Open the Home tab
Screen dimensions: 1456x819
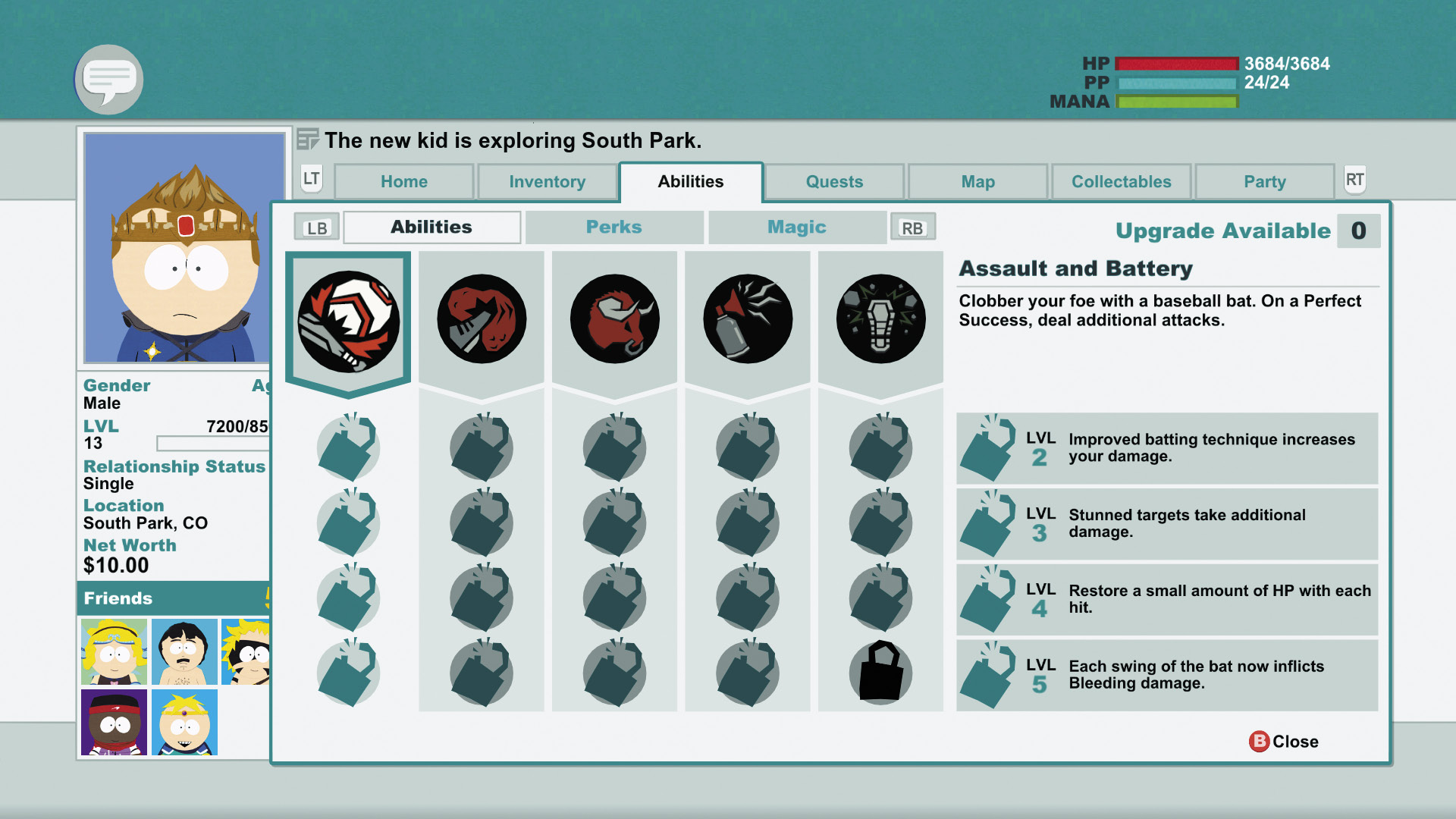(x=404, y=182)
